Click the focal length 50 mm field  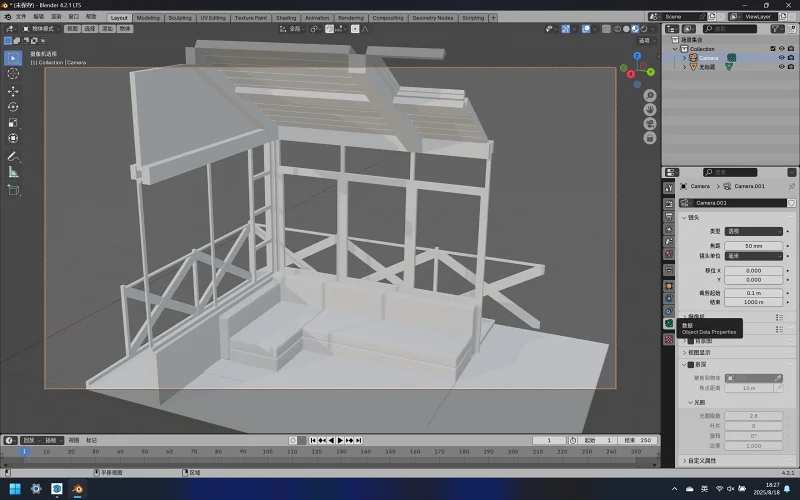(x=754, y=246)
